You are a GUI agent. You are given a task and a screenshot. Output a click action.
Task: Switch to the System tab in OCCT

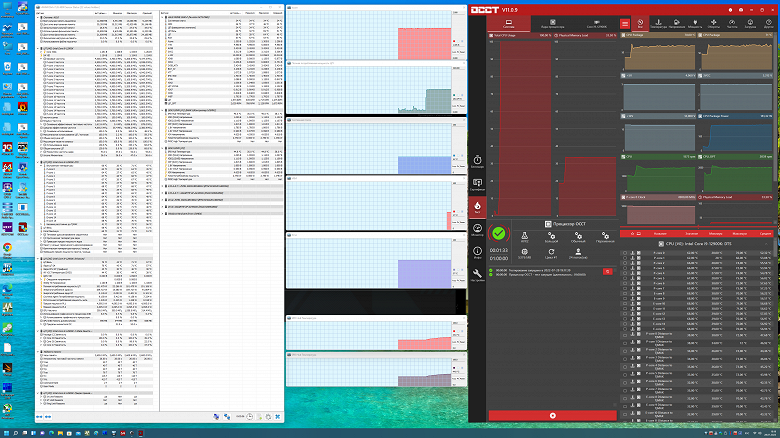(x=508, y=23)
